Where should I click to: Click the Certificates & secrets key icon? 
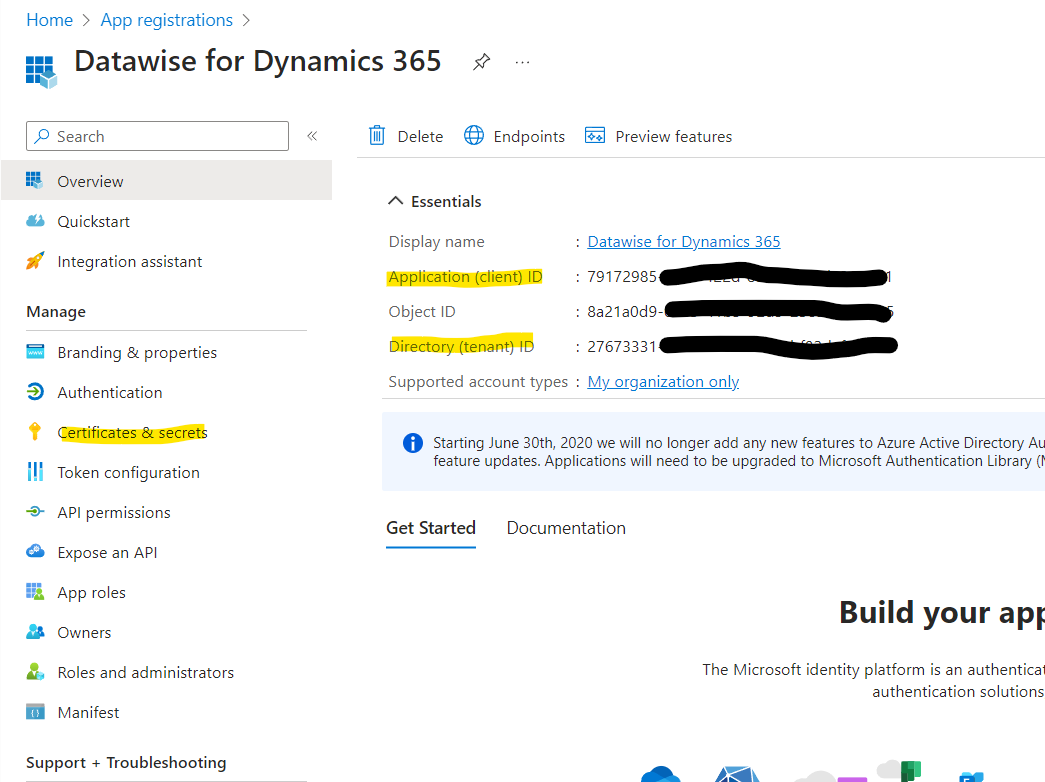coord(35,431)
